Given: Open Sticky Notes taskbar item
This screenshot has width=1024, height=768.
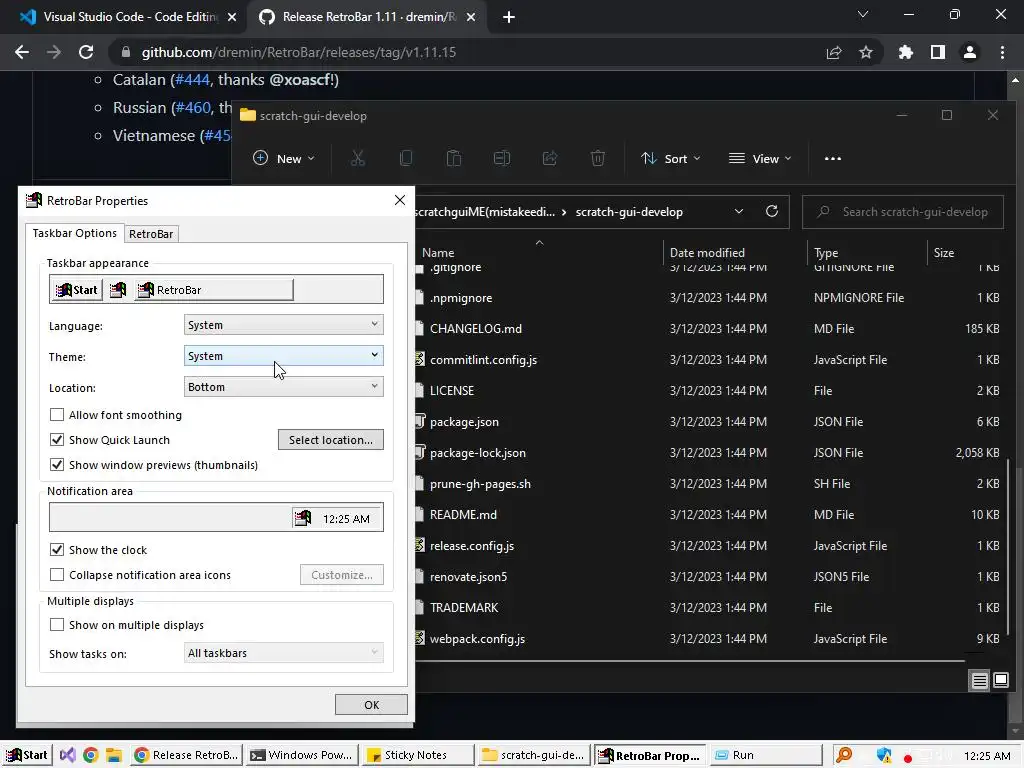Looking at the screenshot, I should 418,755.
